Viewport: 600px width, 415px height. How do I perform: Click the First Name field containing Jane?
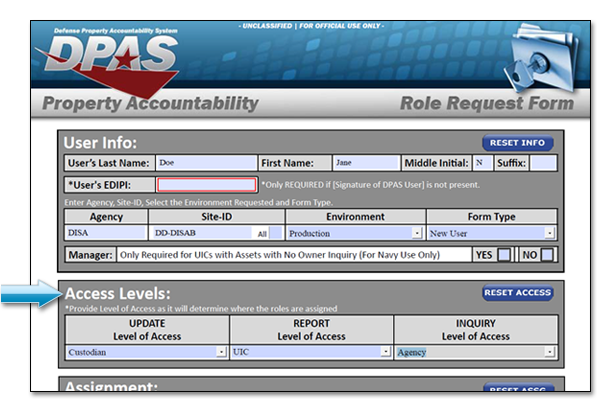[366, 163]
